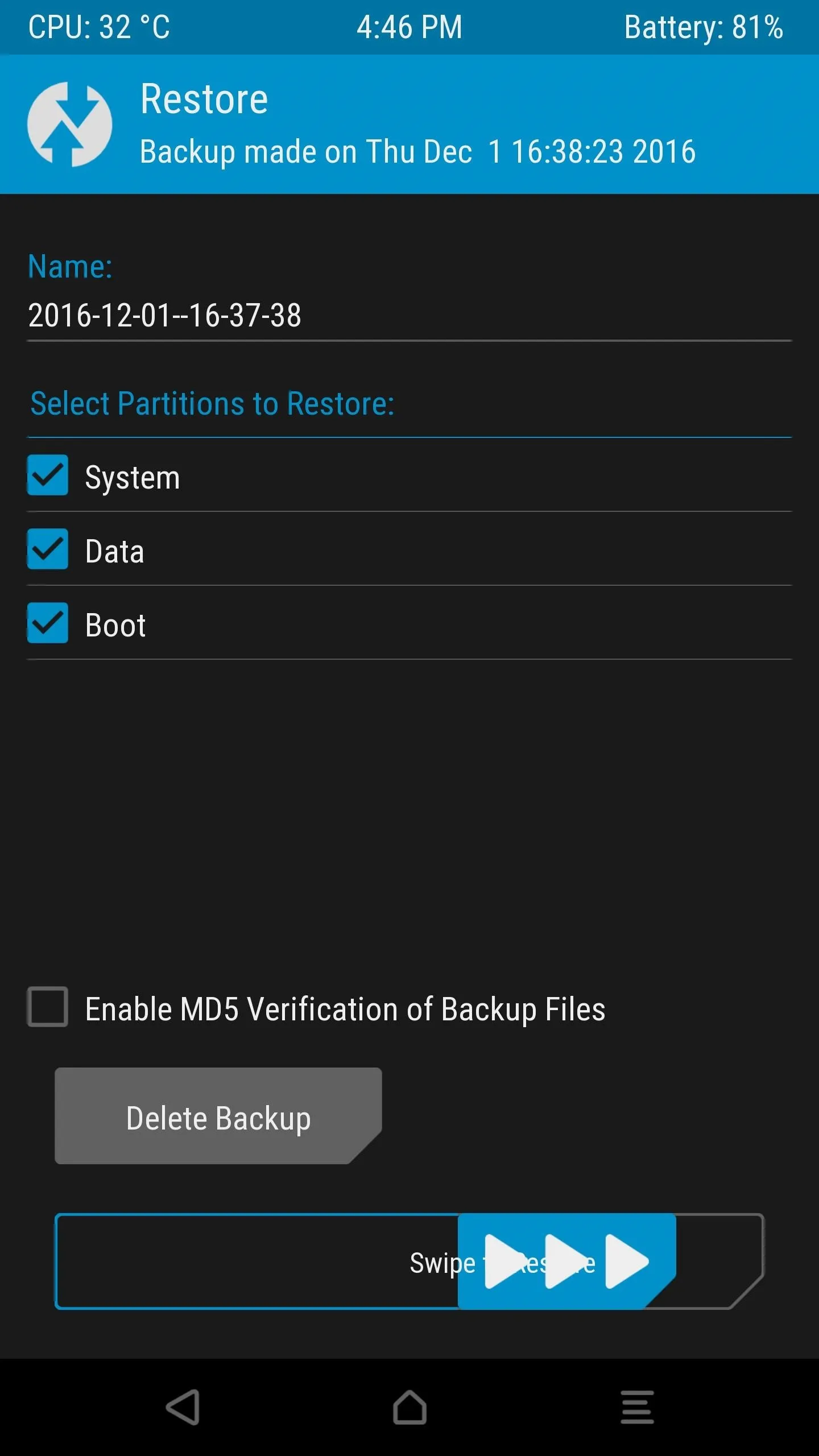Tap the Swipe to Restore bar
The width and height of the screenshot is (819, 1456).
409,1261
